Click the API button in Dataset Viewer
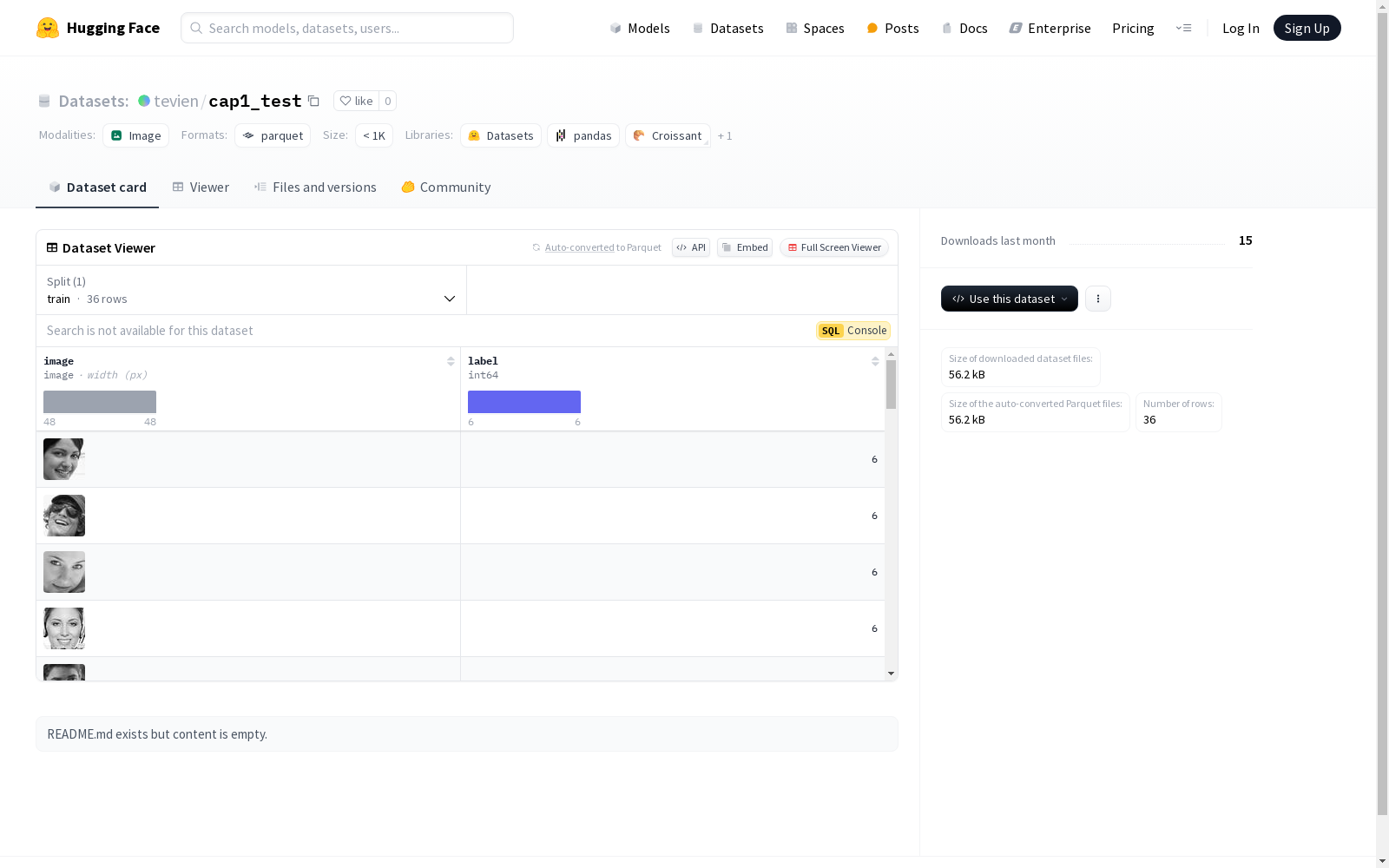This screenshot has width=1389, height=868. click(x=691, y=247)
